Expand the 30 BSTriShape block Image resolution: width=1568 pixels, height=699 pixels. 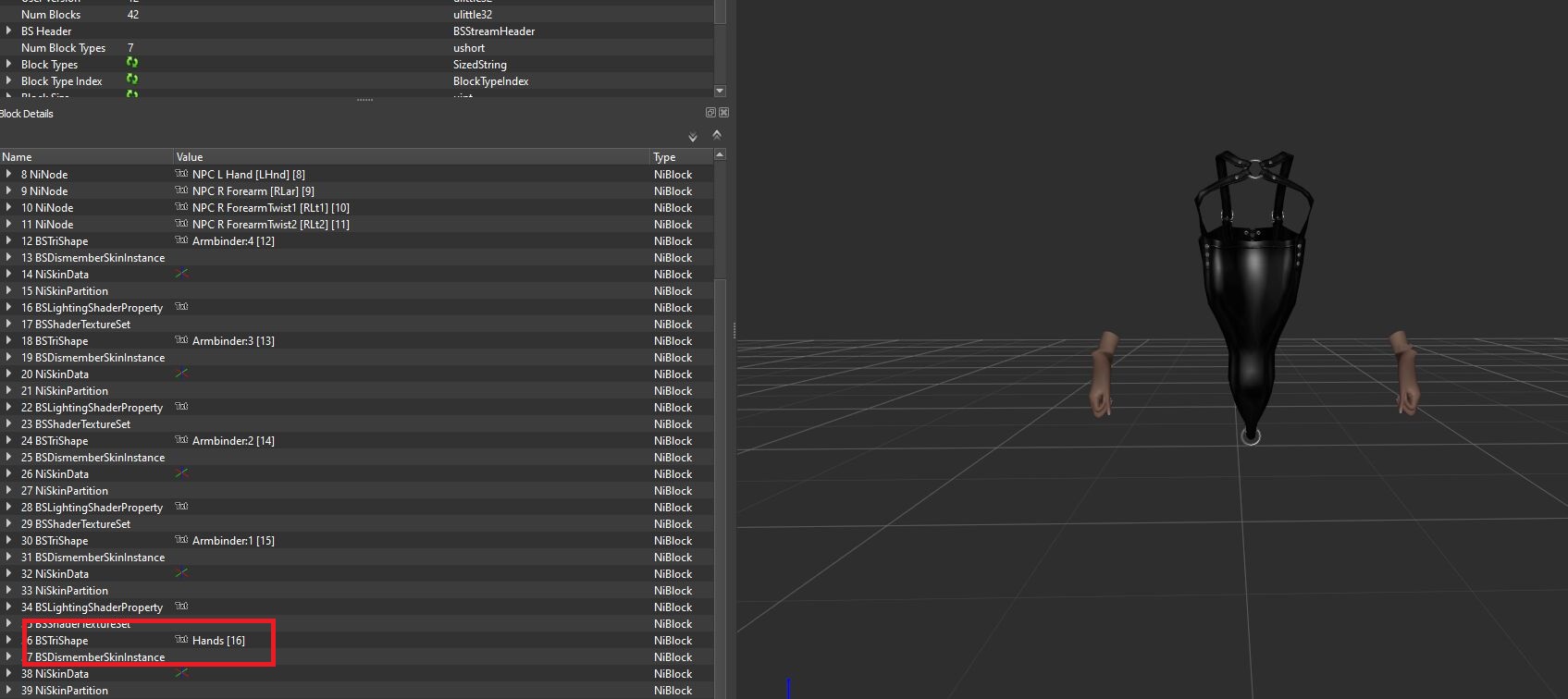tap(9, 540)
